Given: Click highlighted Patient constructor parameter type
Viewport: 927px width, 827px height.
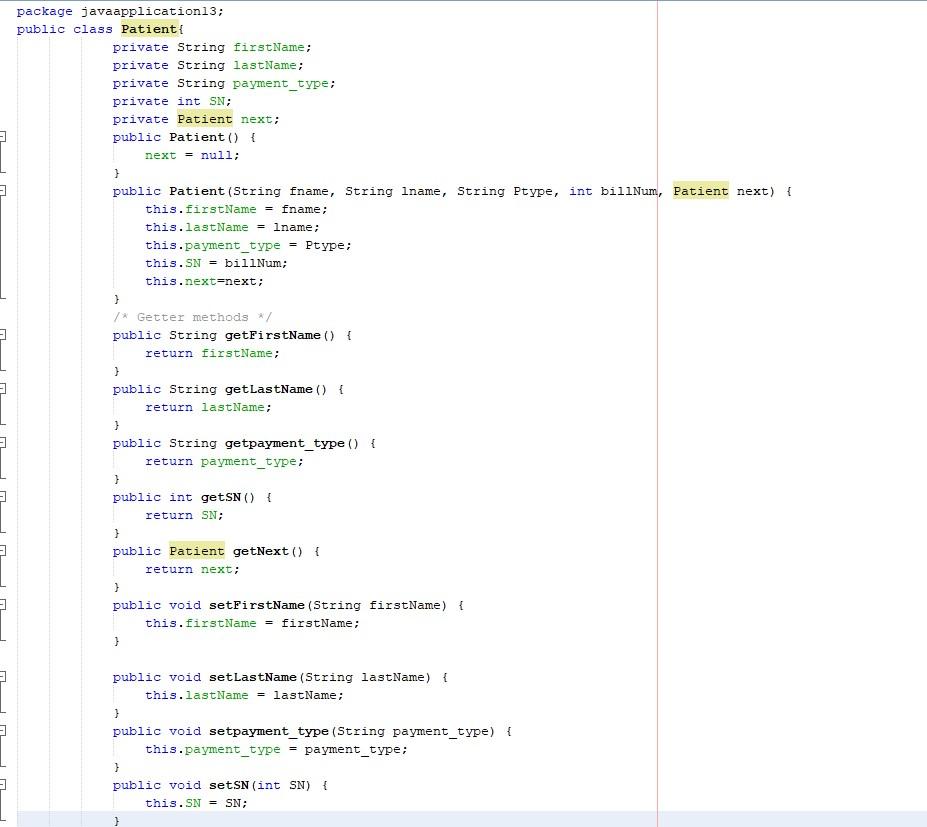Looking at the screenshot, I should [700, 191].
